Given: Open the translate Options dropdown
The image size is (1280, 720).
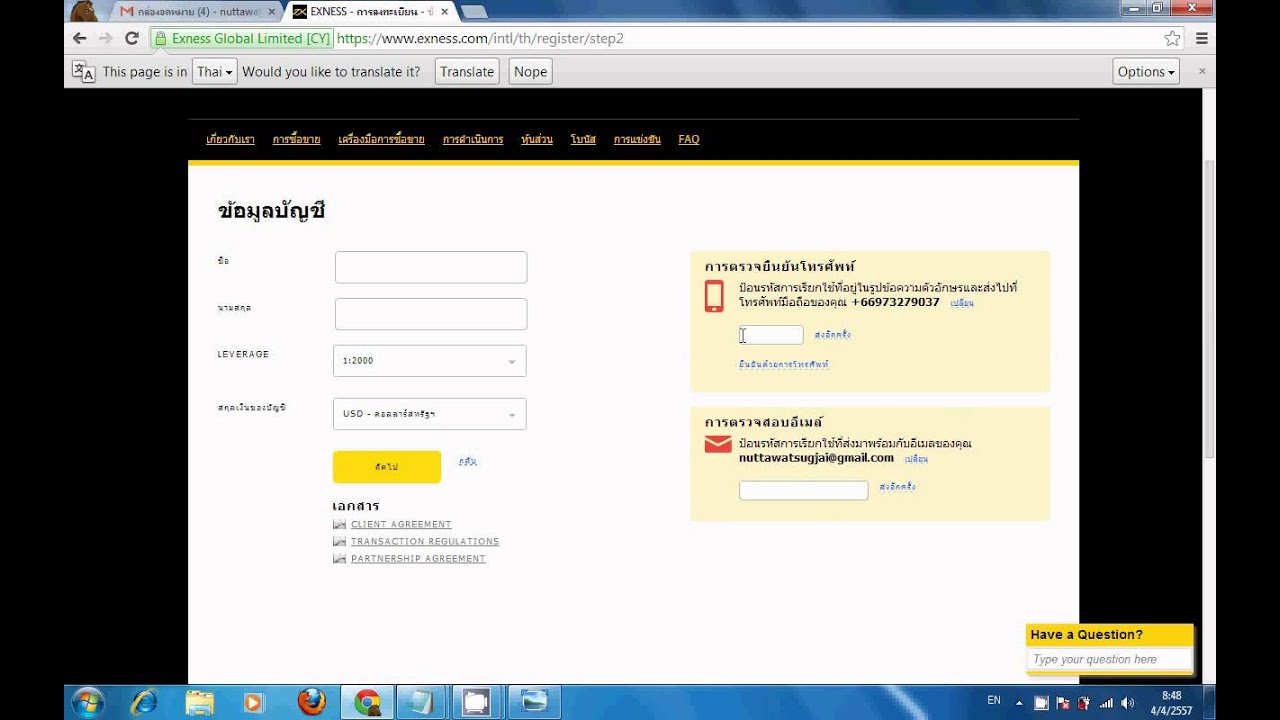Looking at the screenshot, I should tap(1146, 72).
